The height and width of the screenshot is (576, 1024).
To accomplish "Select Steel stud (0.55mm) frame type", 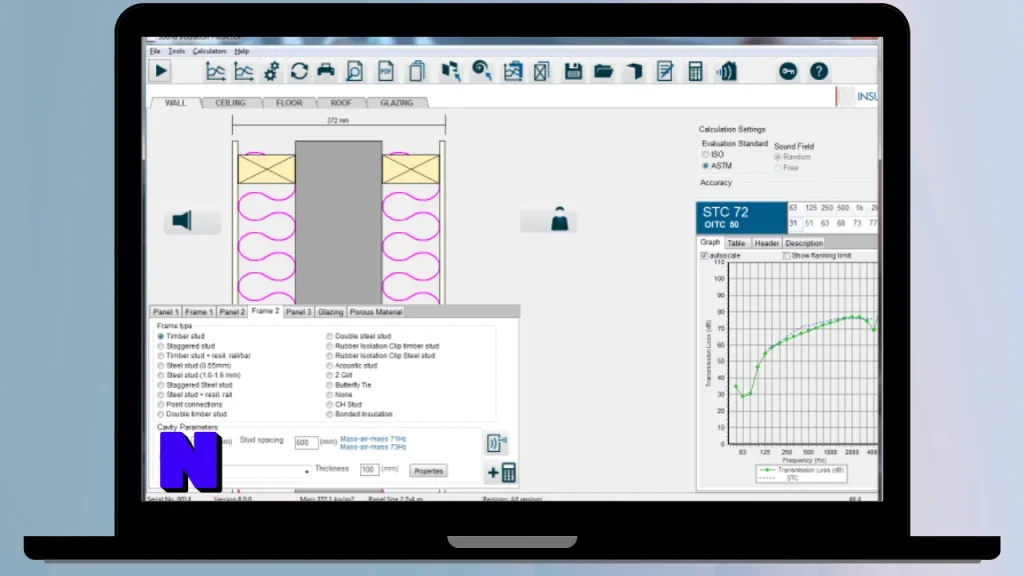I will point(161,366).
